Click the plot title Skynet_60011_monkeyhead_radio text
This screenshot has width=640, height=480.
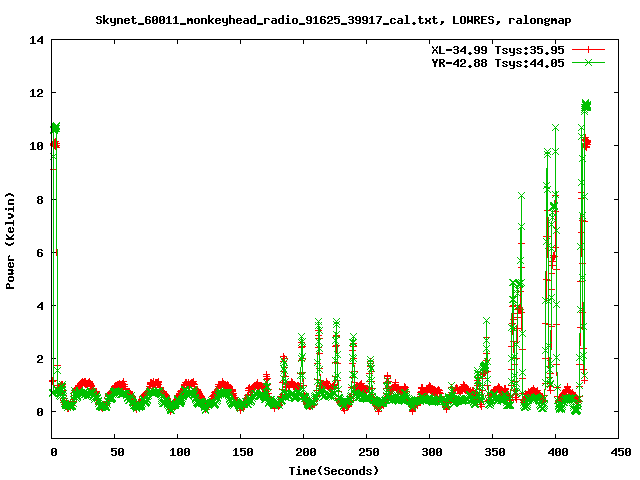click(333, 20)
